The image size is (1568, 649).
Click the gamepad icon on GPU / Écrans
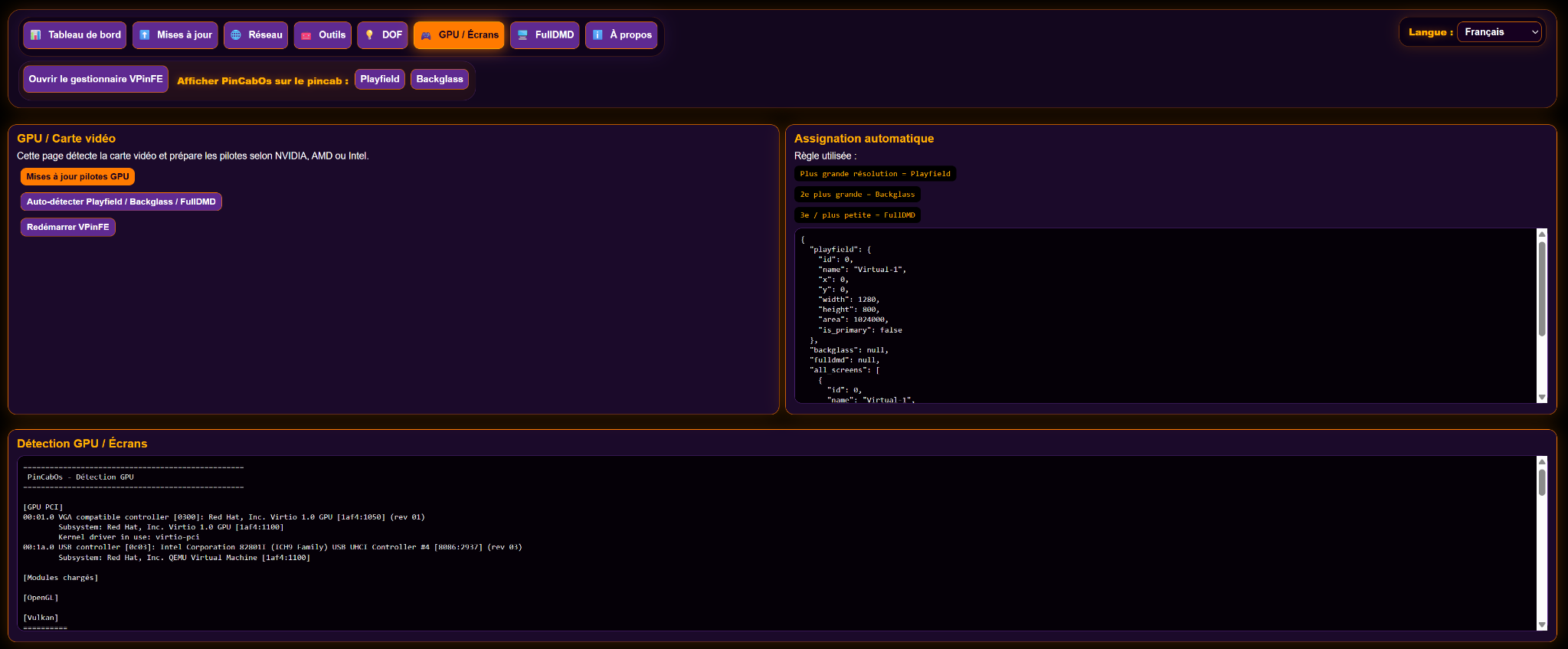pos(426,35)
